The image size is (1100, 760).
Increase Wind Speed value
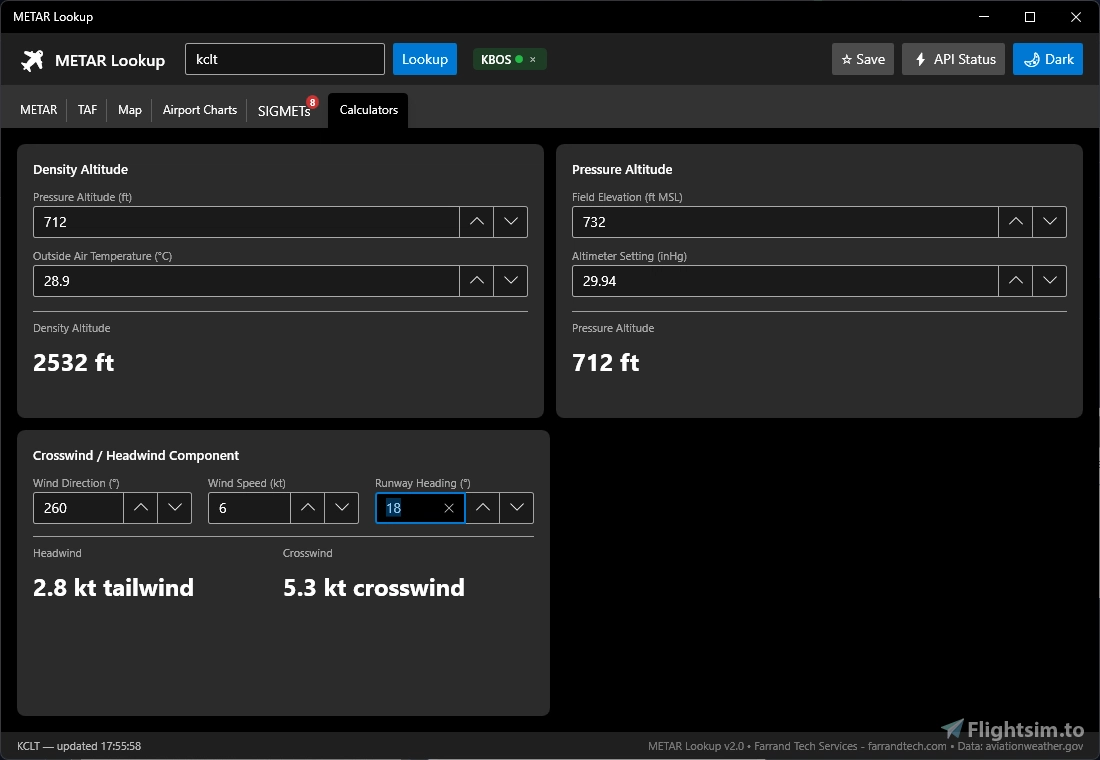pyautogui.click(x=307, y=508)
